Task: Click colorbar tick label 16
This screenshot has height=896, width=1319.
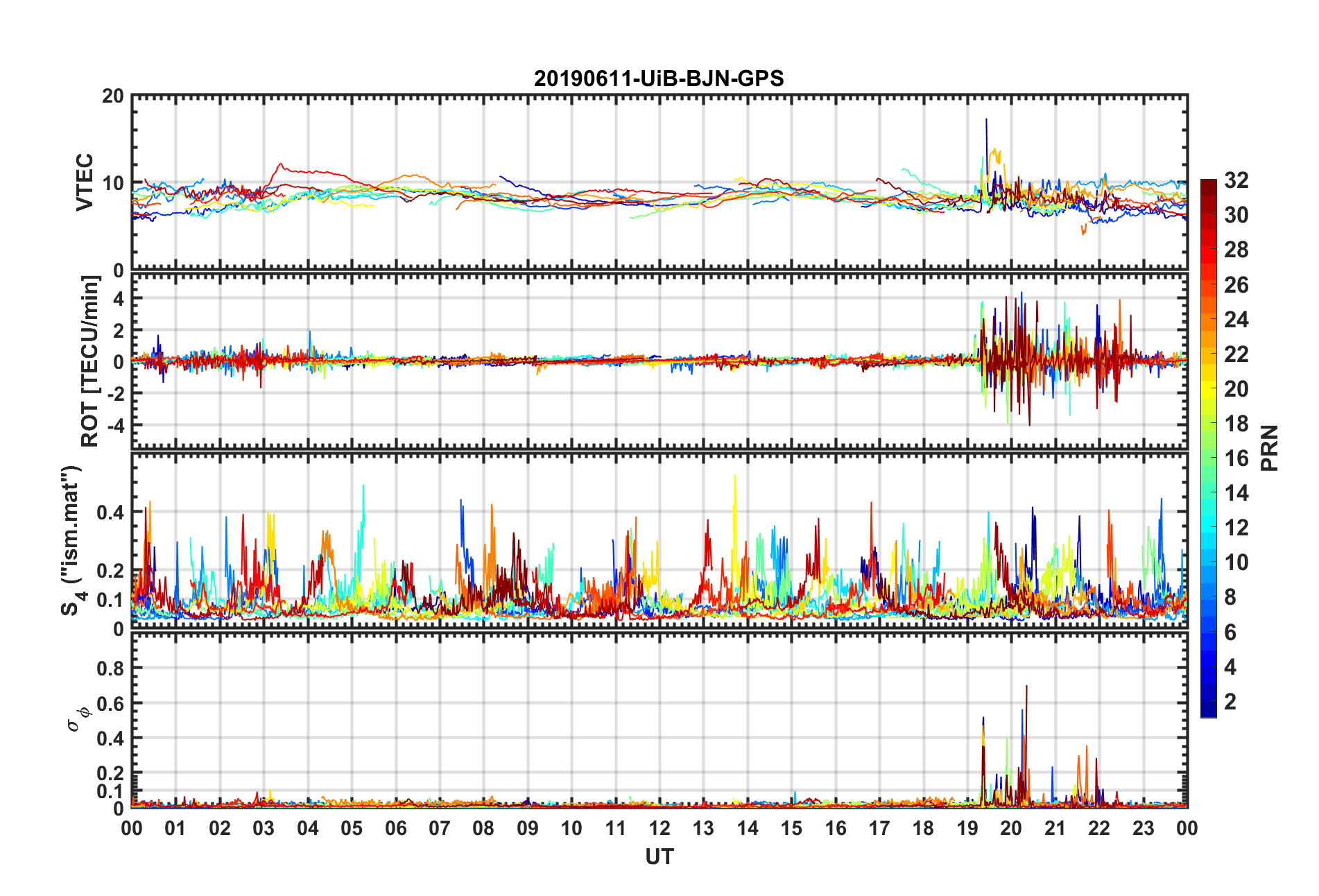Action: pos(1236,458)
